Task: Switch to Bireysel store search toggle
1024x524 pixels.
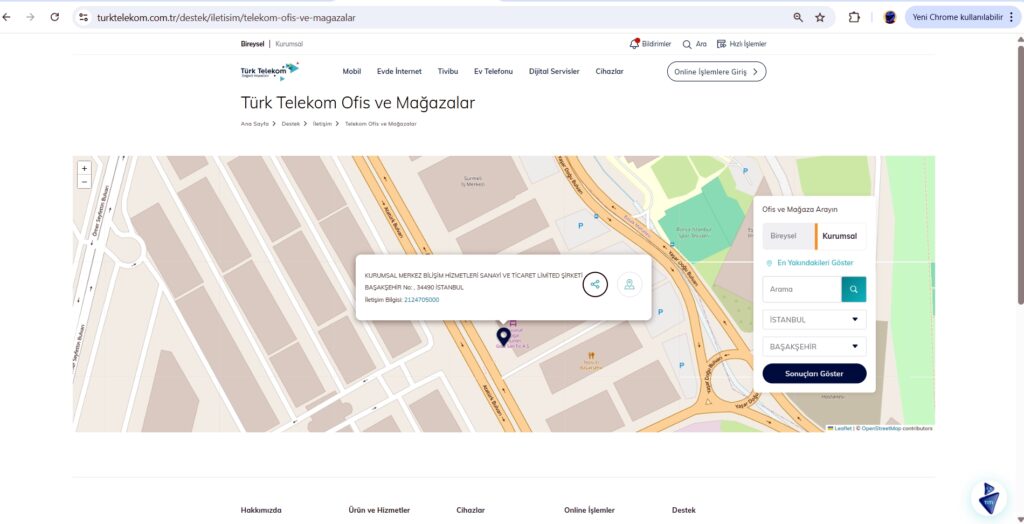Action: 784,236
